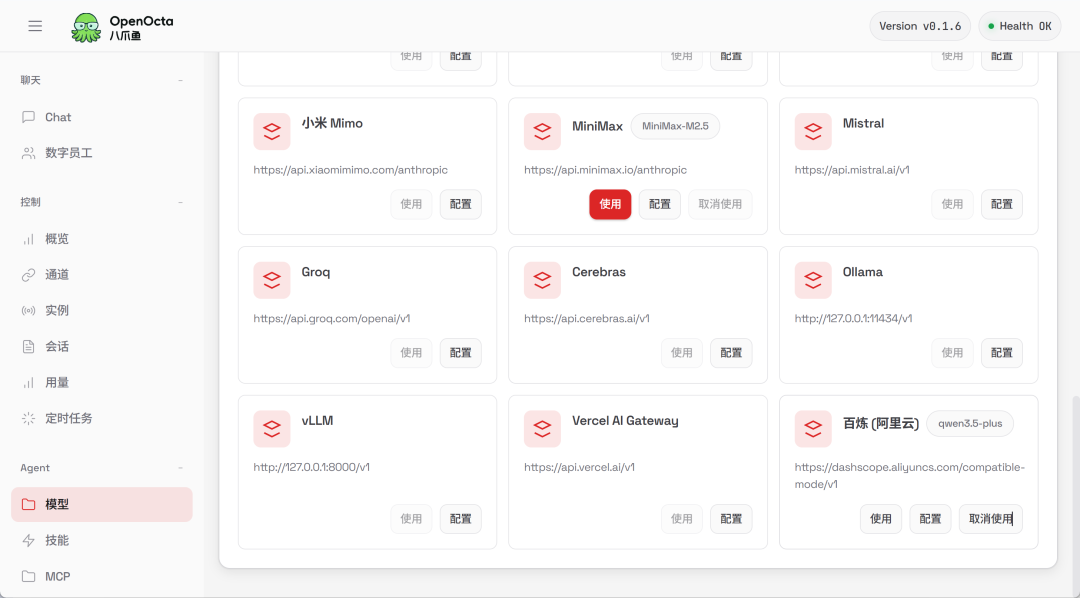Open Ollama 配置 settings
The height and width of the screenshot is (598, 1080).
click(1002, 353)
